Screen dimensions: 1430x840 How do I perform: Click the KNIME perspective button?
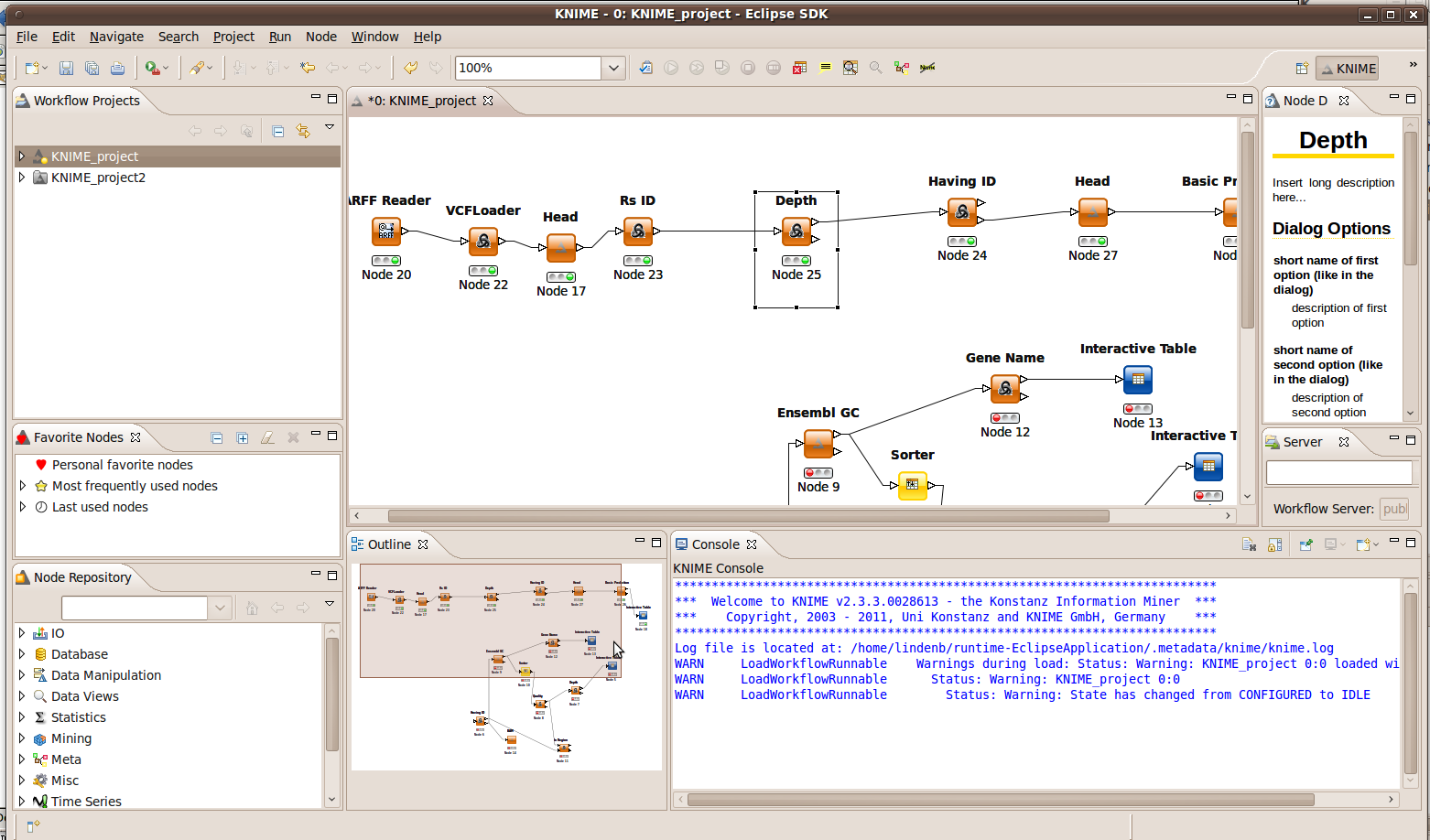tap(1347, 69)
